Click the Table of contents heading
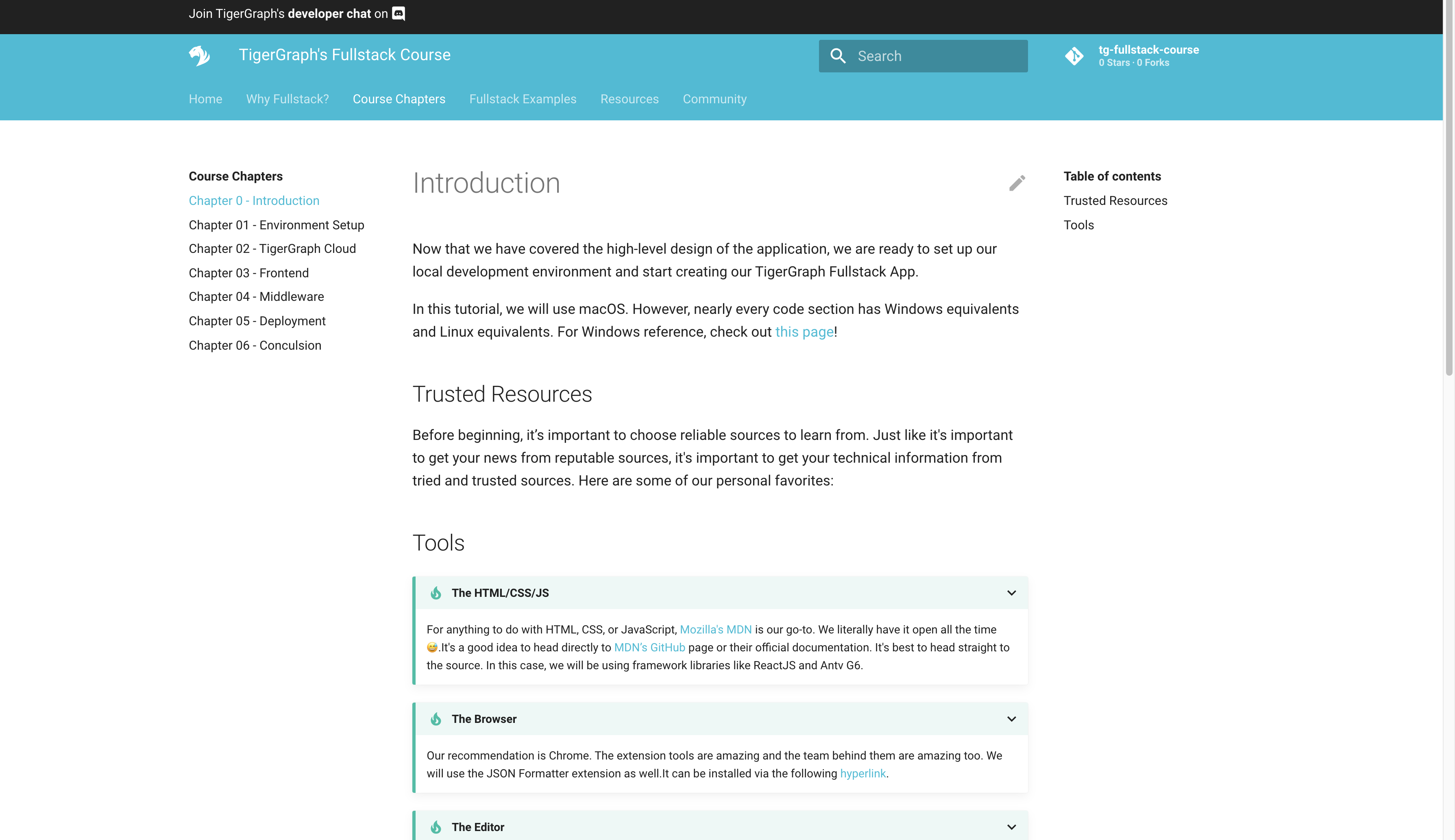The image size is (1455, 840). 1112,176
